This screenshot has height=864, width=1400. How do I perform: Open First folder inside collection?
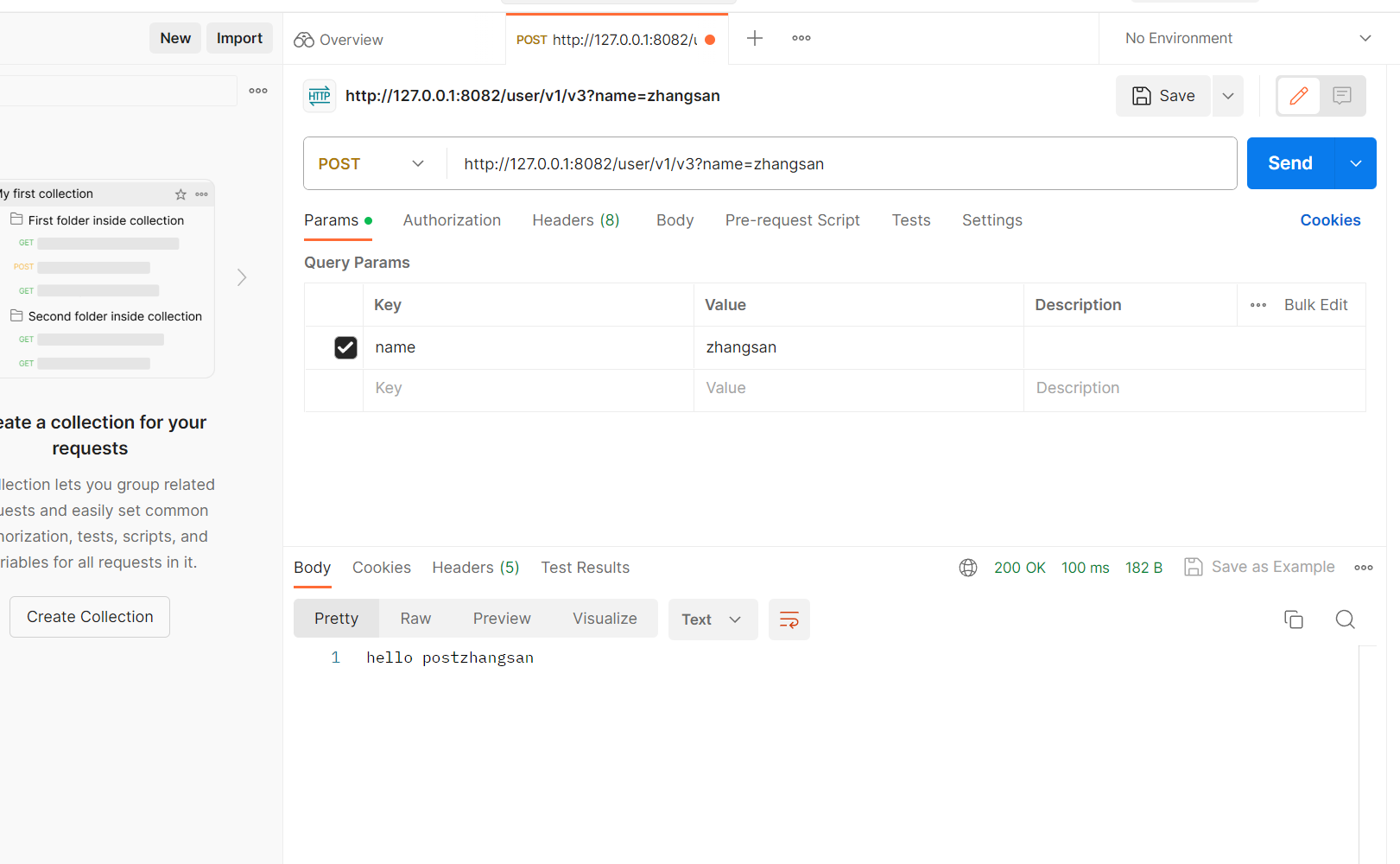98,220
